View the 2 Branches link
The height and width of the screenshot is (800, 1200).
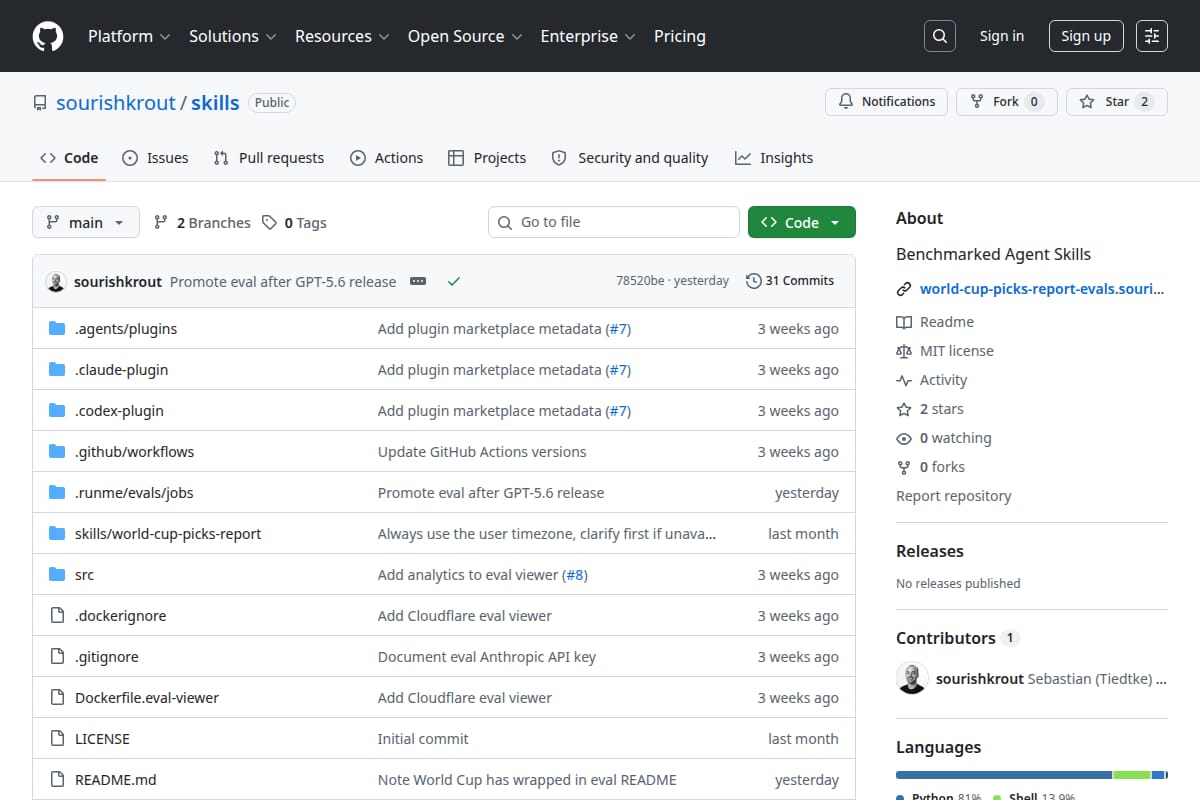202,223
